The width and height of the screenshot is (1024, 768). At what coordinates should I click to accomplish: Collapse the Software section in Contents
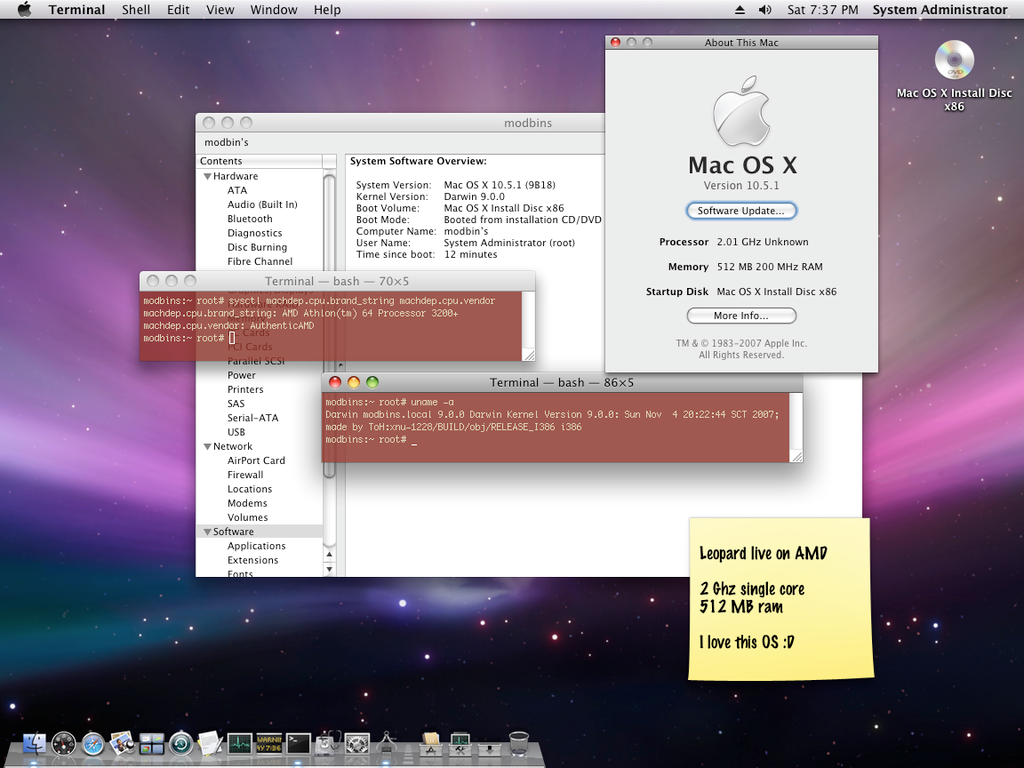207,532
